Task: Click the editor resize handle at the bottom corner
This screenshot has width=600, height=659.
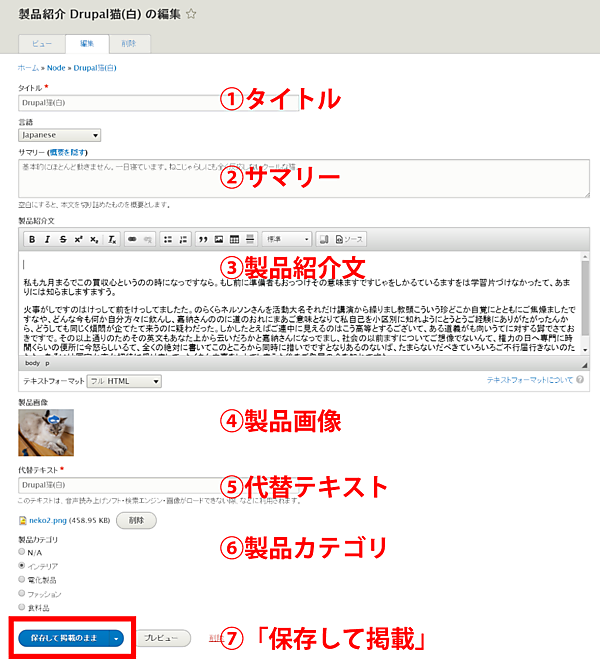Action: tap(584, 365)
